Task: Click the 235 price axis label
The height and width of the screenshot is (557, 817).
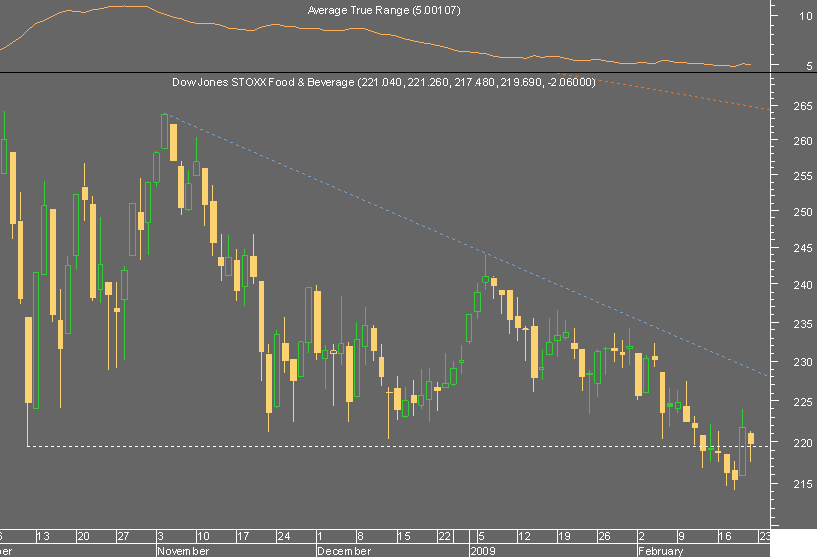Action: pyautogui.click(x=803, y=324)
